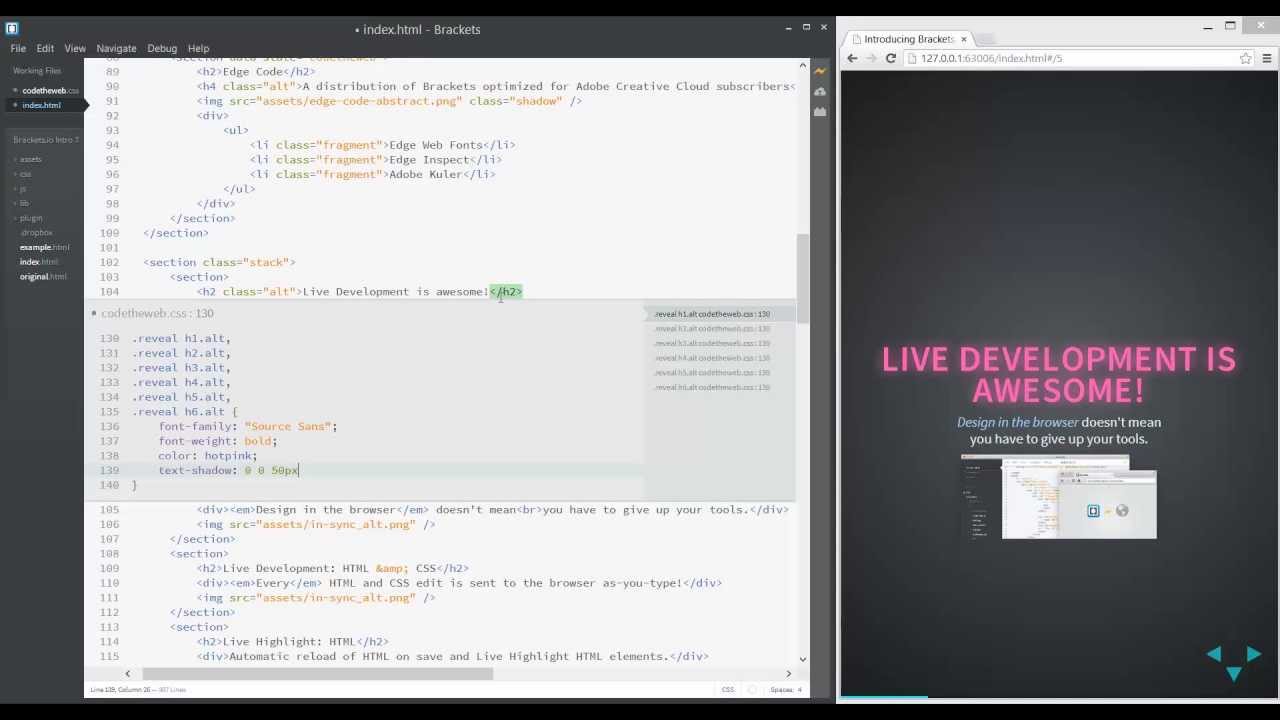
Task: Open the Chrome hamburger menu
Action: click(x=1266, y=58)
